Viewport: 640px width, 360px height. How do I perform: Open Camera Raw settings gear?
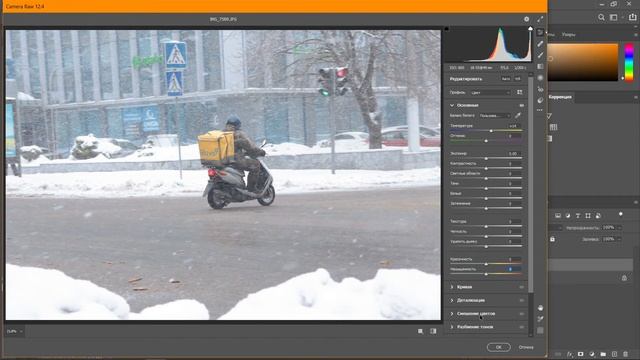527,19
